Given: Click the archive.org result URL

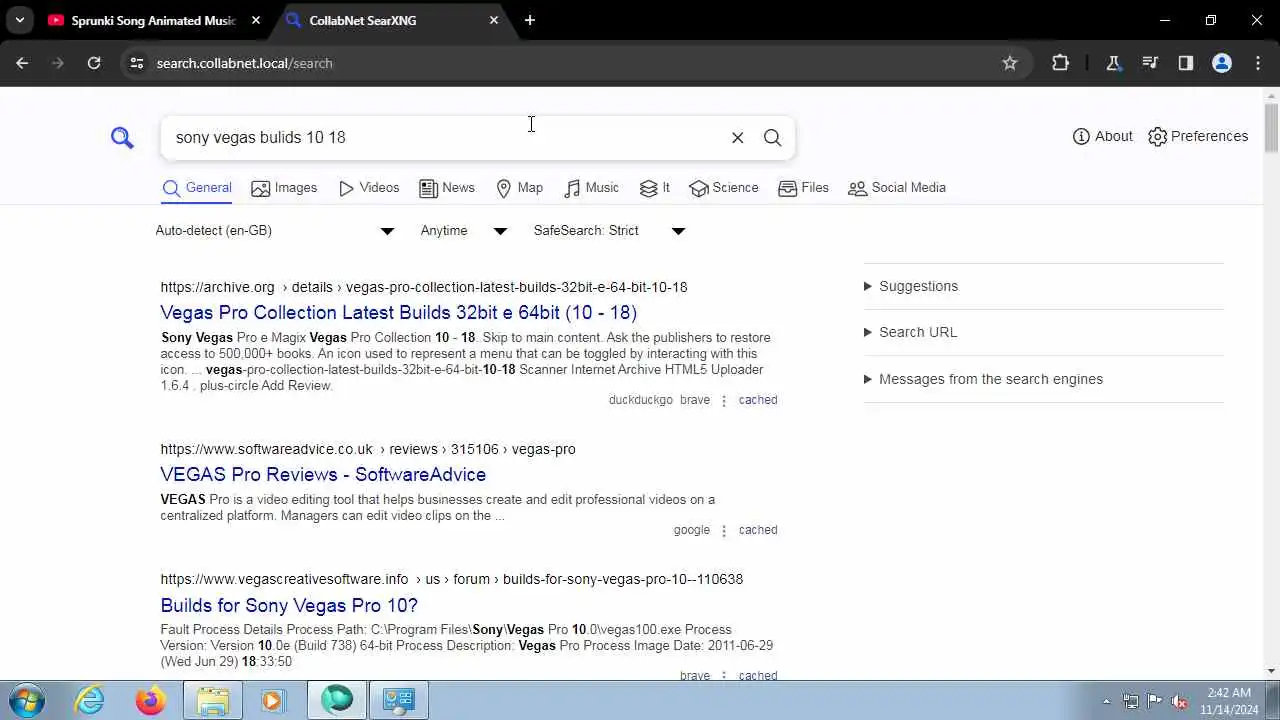Looking at the screenshot, I should pos(424,287).
